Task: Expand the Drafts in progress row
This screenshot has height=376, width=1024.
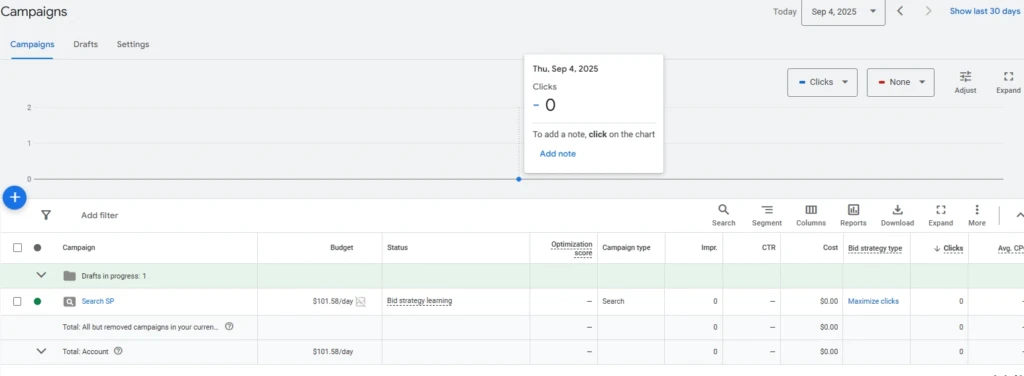Action: pos(41,275)
